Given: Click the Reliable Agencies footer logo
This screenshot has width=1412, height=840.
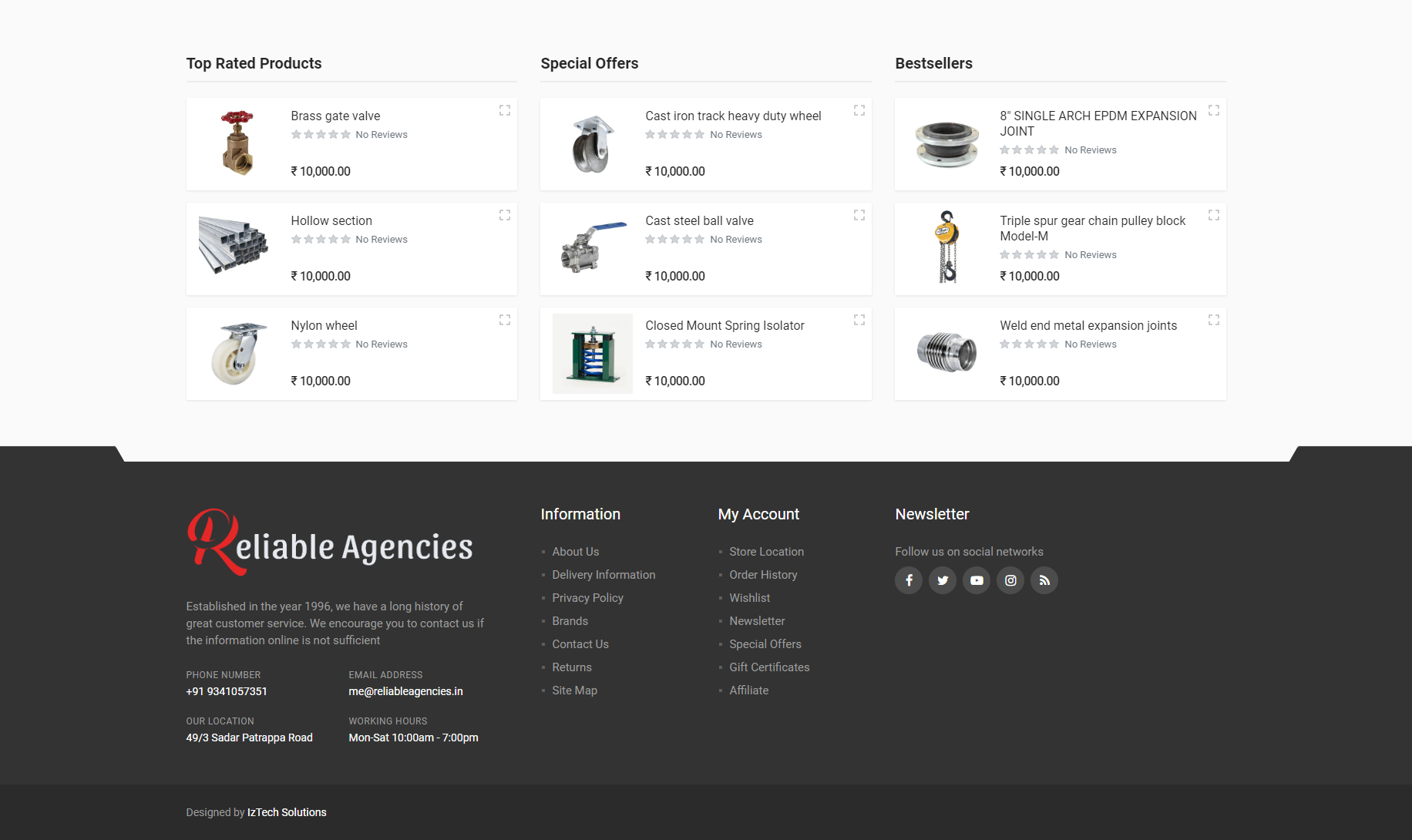Looking at the screenshot, I should 330,543.
